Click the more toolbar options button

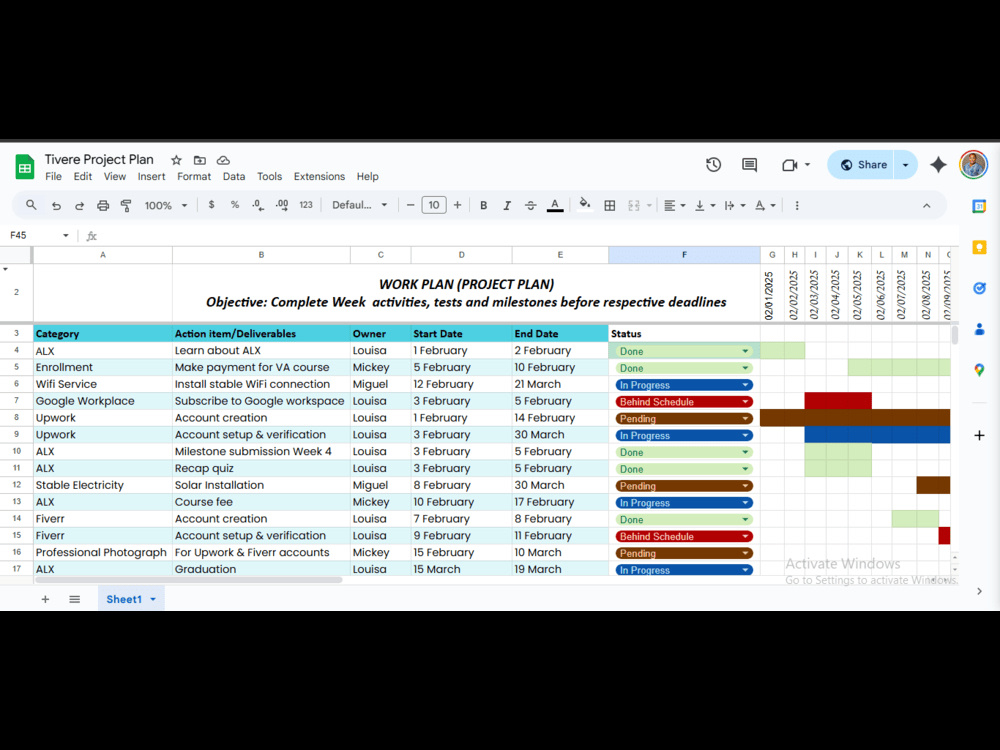797,205
